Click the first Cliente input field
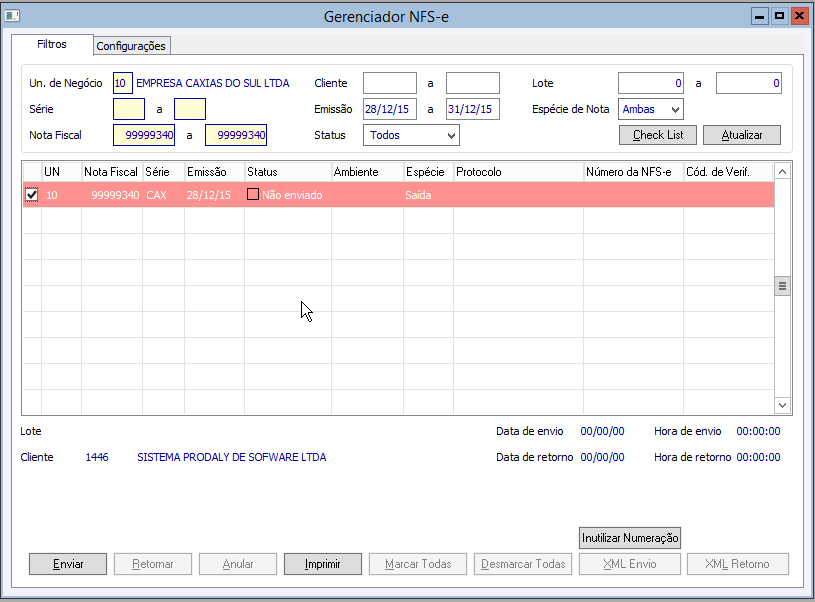This screenshot has height=602, width=815. click(x=390, y=83)
